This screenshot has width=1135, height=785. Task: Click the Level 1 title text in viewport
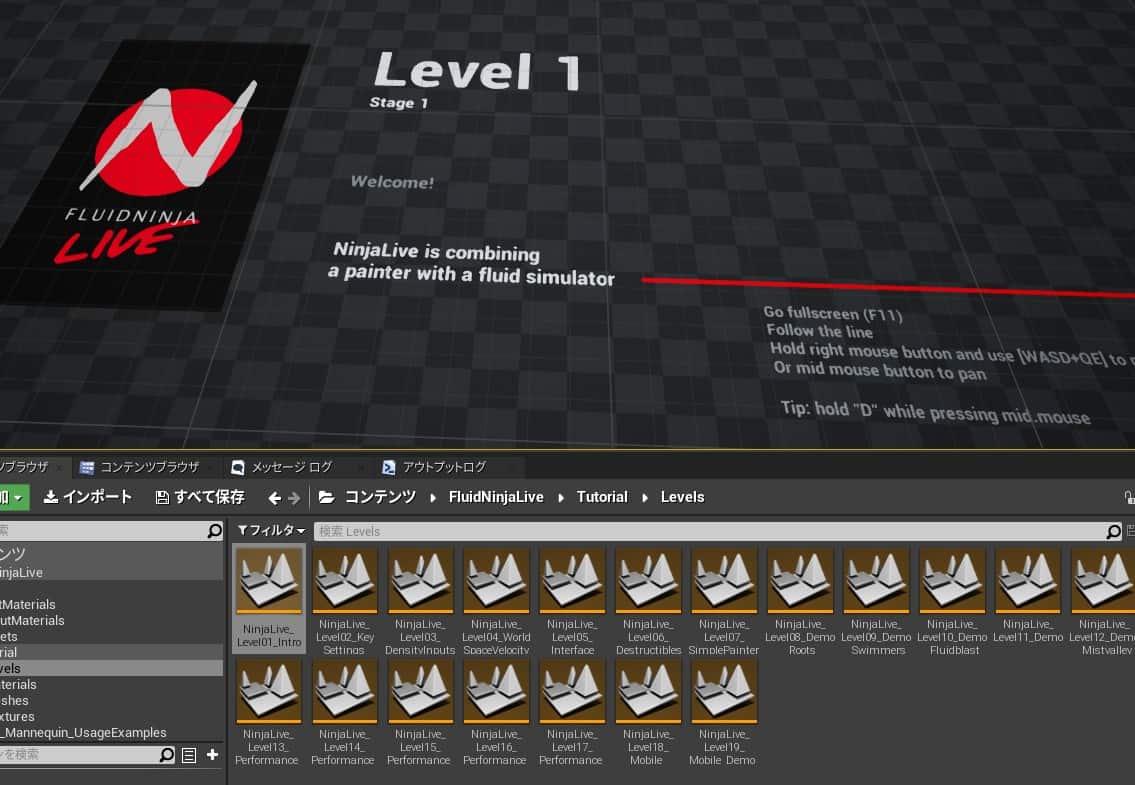point(477,70)
